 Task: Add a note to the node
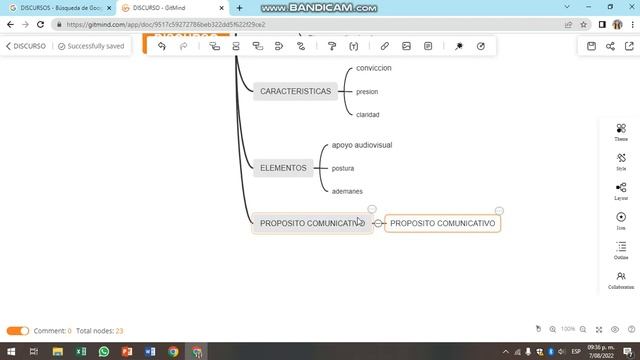[428, 46]
